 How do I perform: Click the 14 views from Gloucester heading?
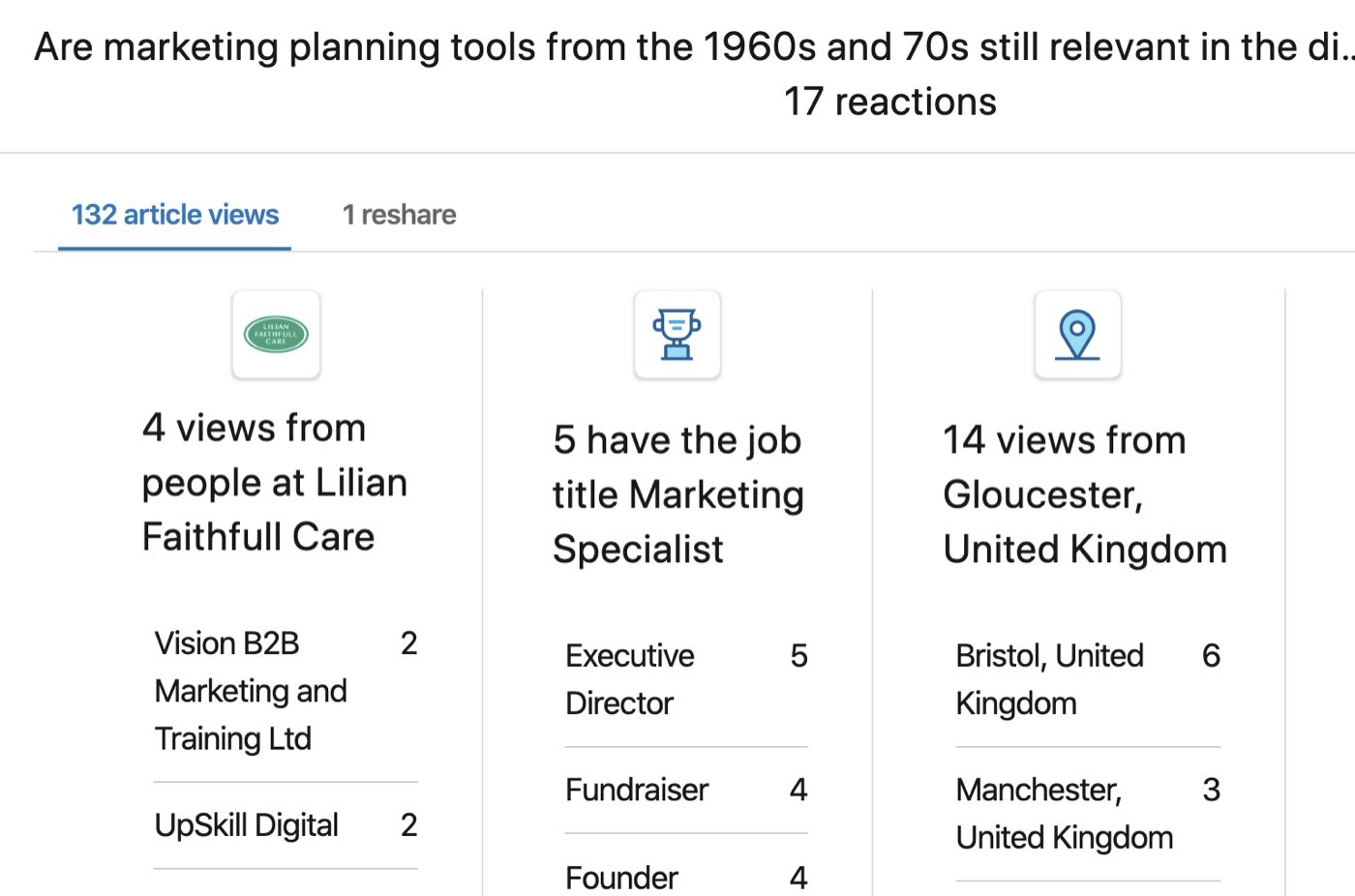(1085, 494)
